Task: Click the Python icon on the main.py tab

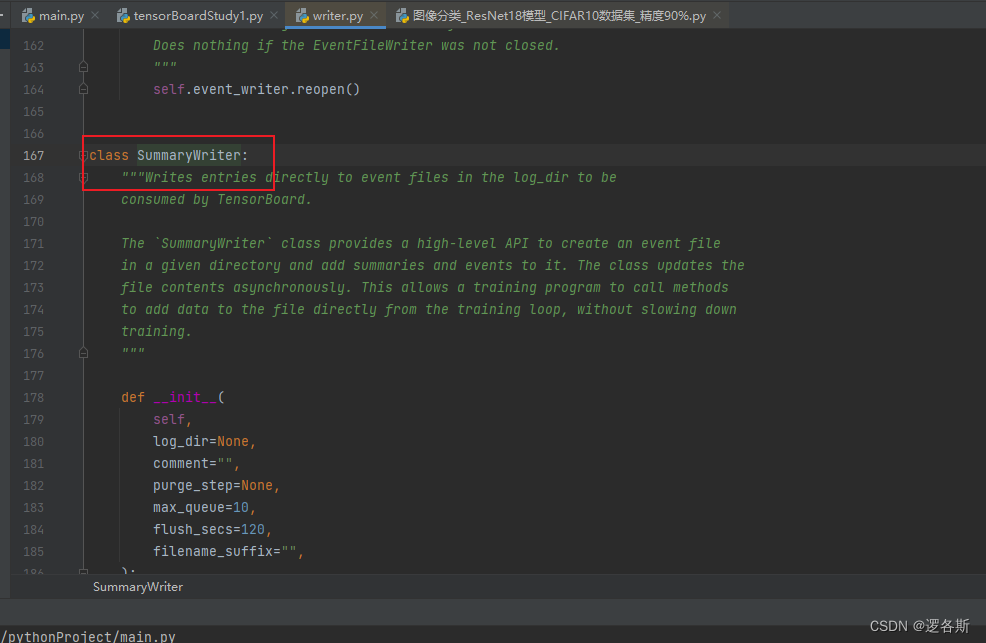Action: pyautogui.click(x=26, y=15)
